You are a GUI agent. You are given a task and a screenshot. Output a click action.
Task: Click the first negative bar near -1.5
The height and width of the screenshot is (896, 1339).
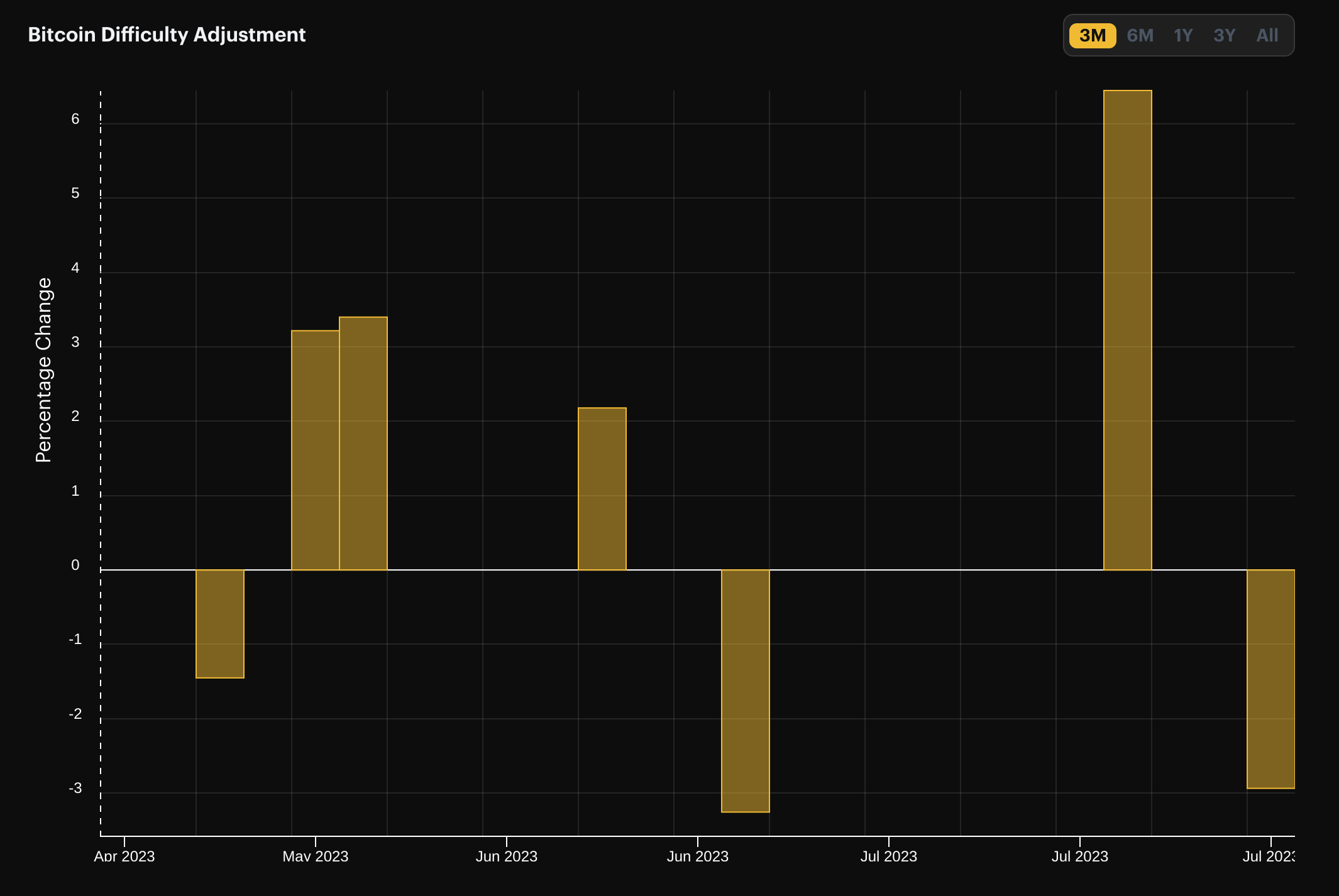click(220, 623)
